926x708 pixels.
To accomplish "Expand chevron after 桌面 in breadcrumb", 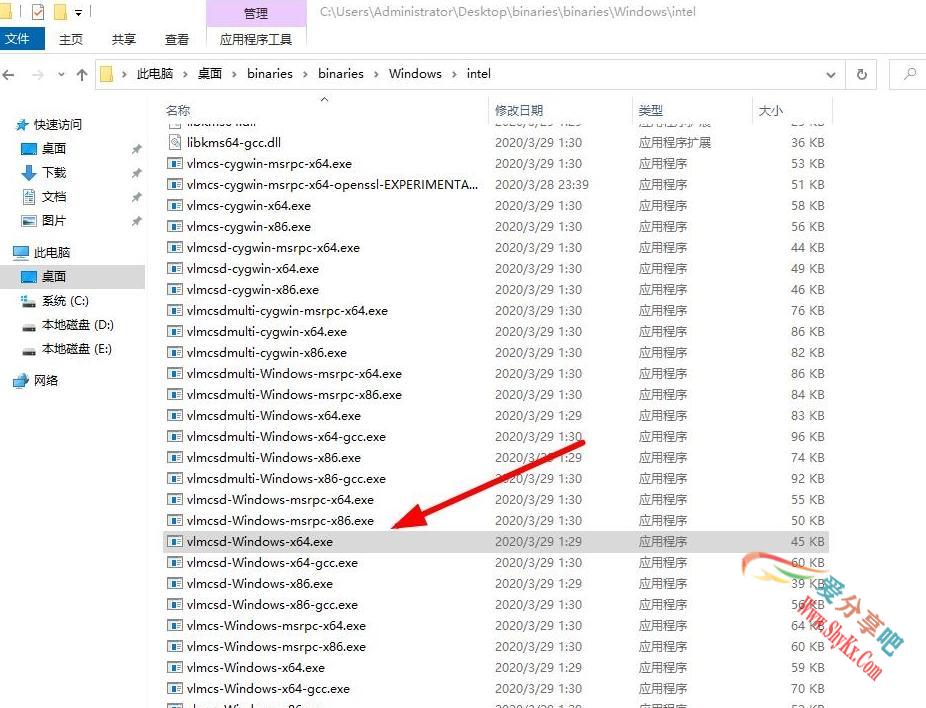I will pos(234,74).
